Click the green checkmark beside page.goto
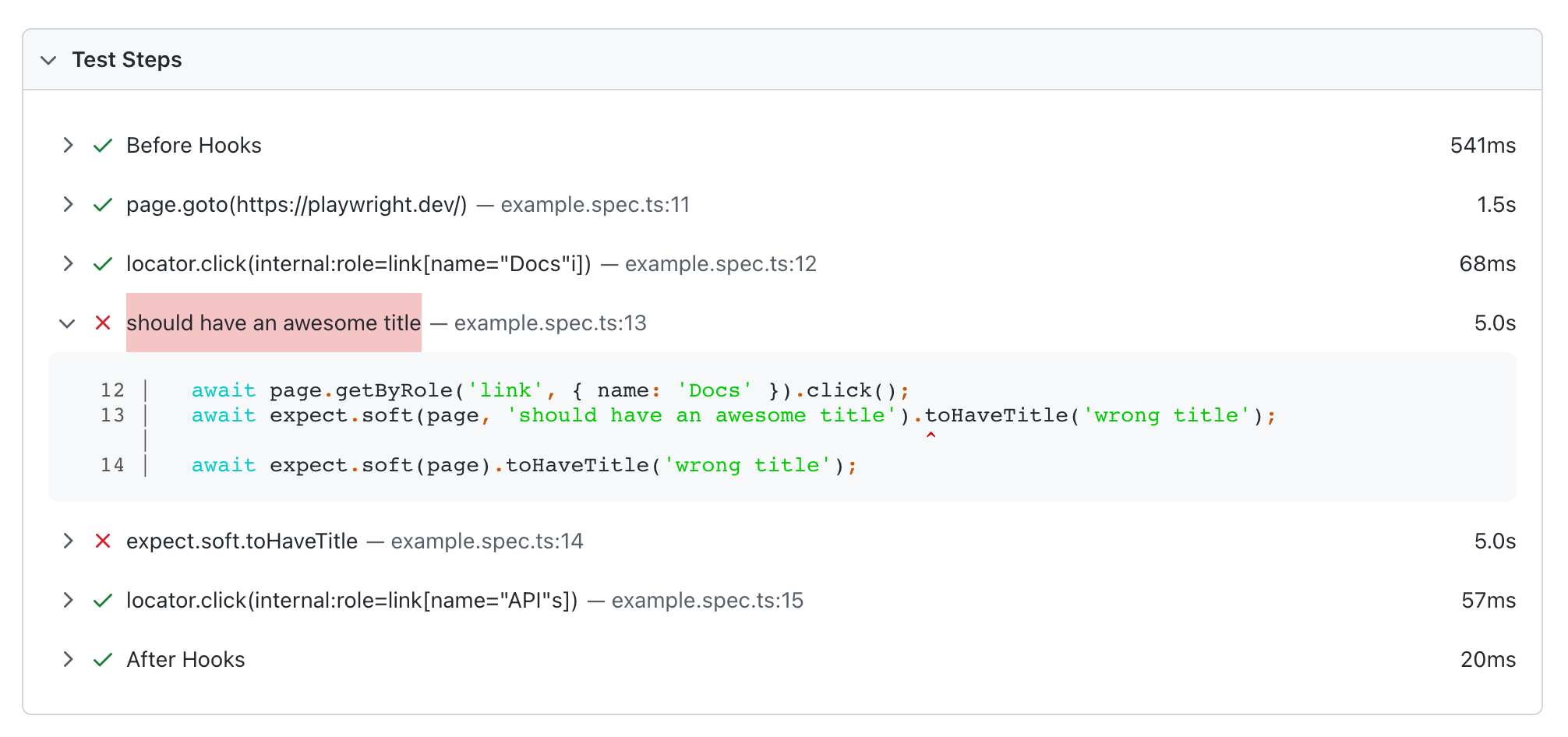 pos(103,205)
